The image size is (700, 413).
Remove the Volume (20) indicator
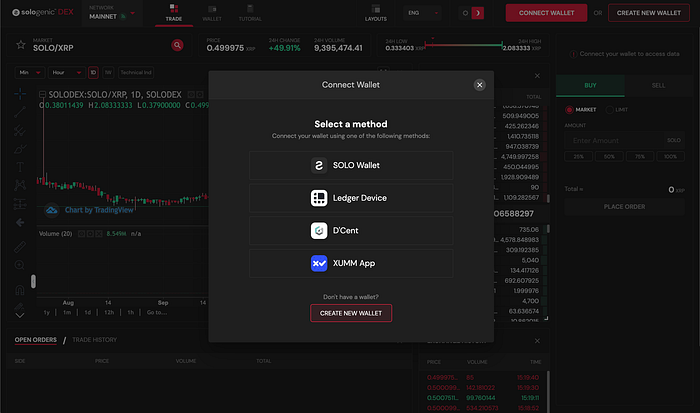(99, 234)
